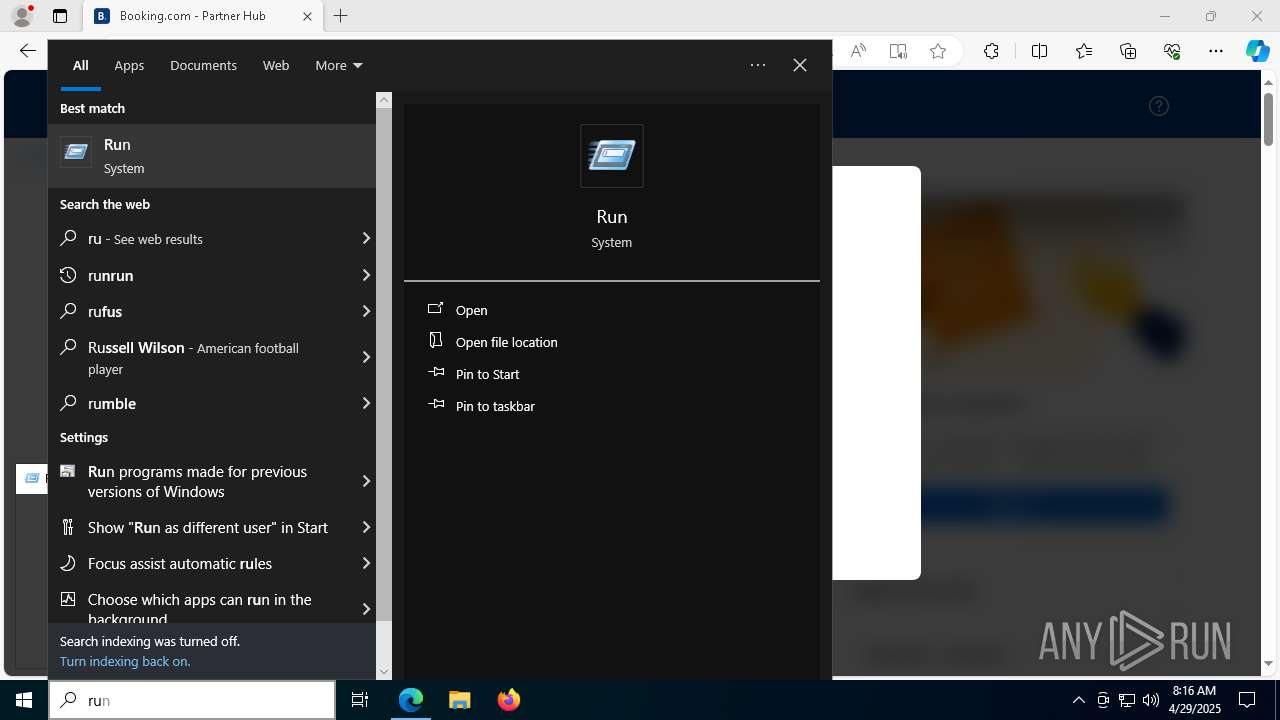
Task: Open Firefox from the taskbar
Action: point(509,700)
